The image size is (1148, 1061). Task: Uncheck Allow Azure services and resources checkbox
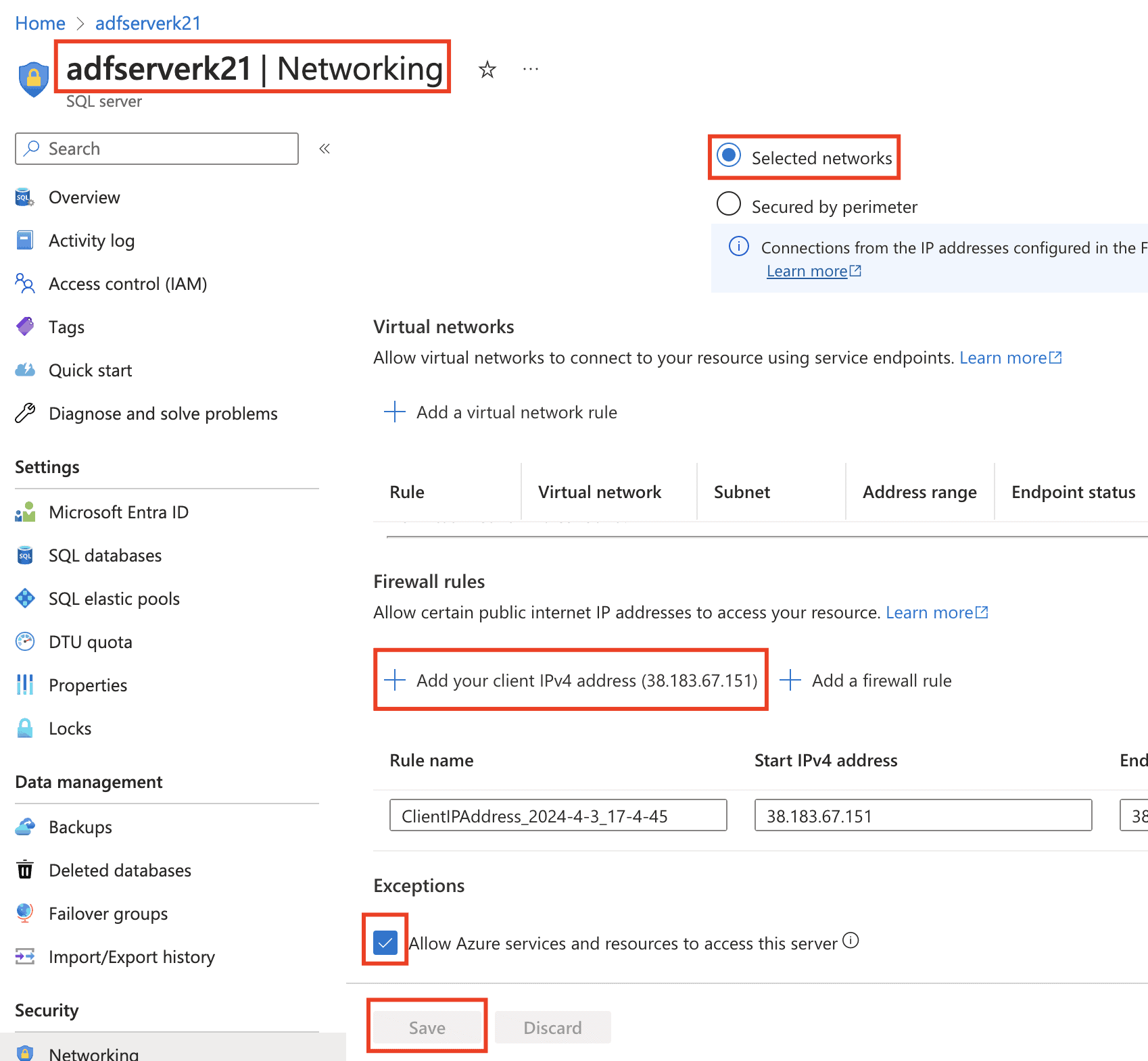click(385, 943)
